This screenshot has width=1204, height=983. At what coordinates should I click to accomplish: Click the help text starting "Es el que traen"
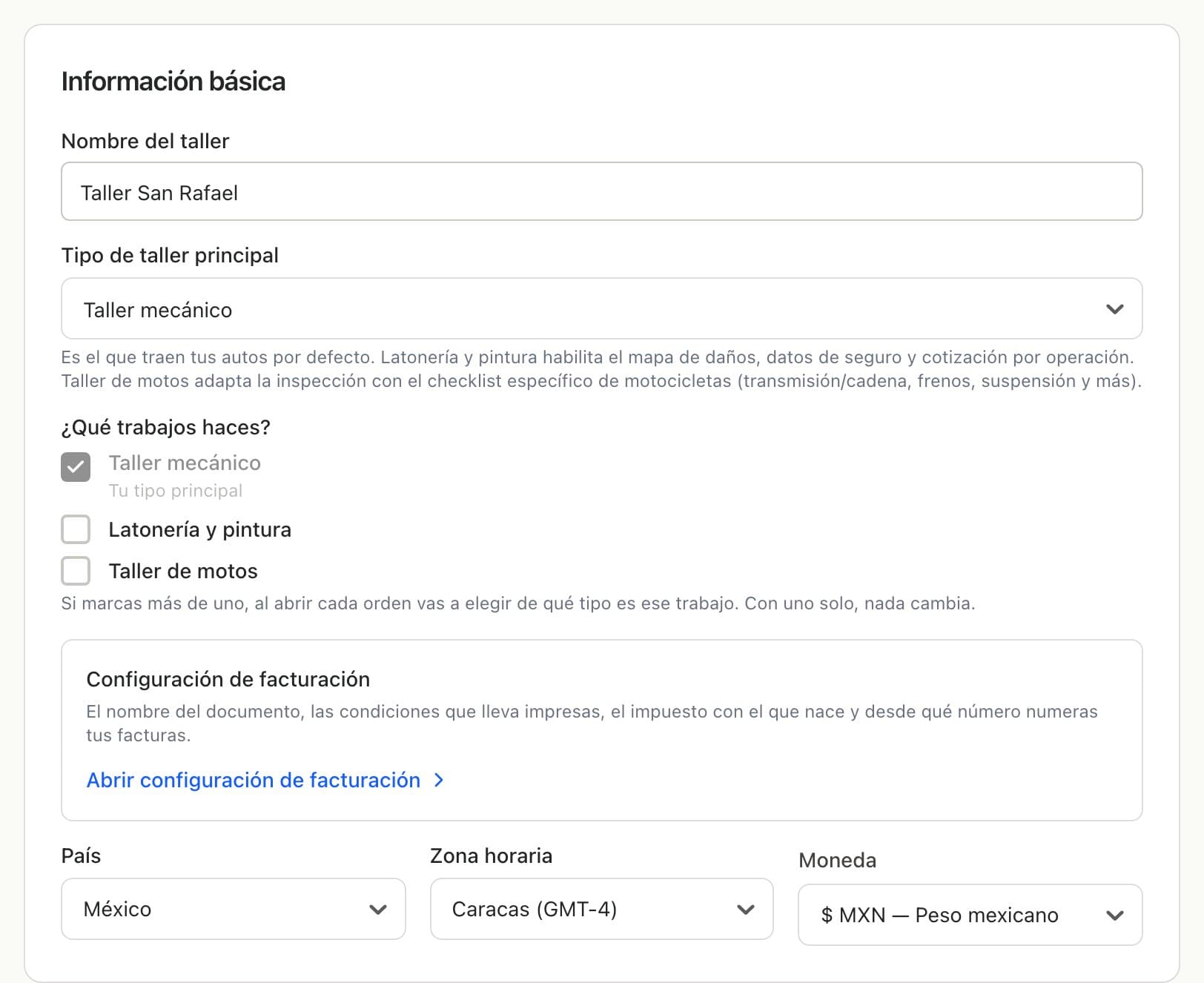(x=601, y=369)
